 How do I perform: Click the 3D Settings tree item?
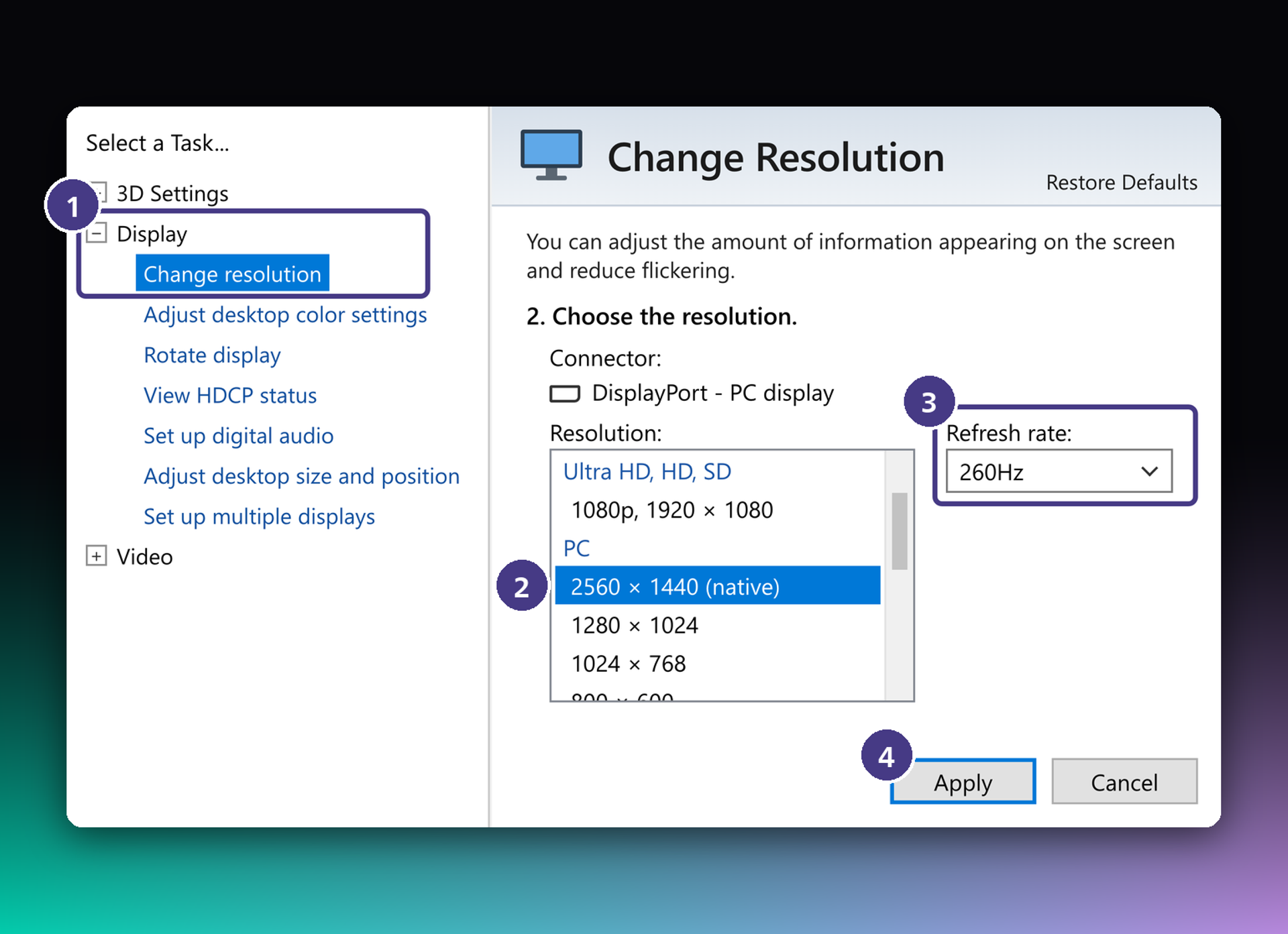[x=172, y=193]
